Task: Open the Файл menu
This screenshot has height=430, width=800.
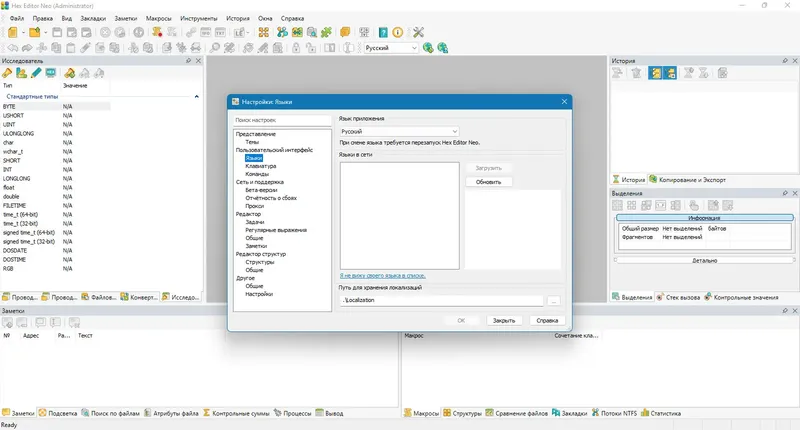Action: (x=17, y=18)
